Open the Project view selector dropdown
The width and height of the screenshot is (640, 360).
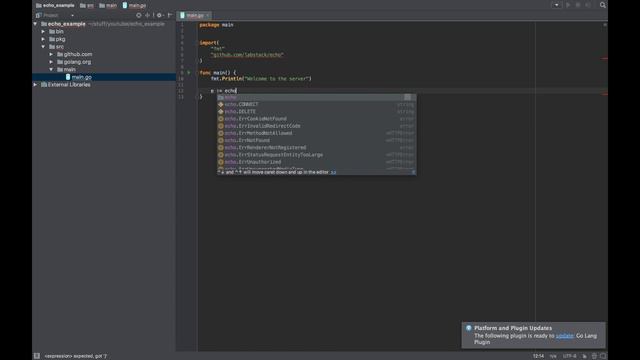(x=72, y=16)
